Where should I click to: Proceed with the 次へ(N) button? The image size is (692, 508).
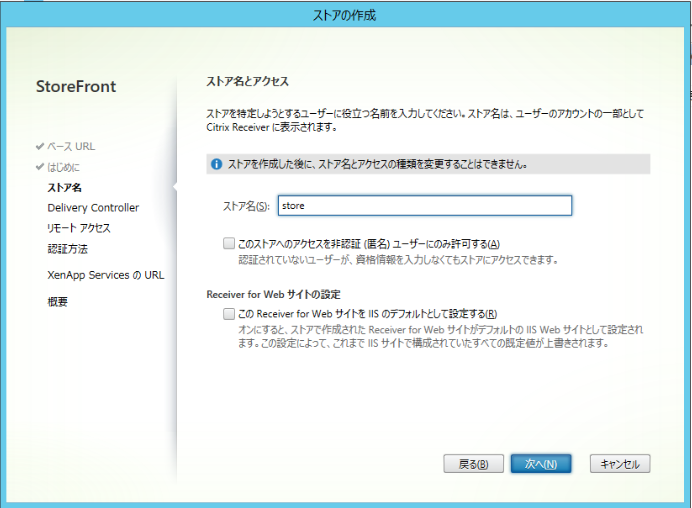point(541,464)
